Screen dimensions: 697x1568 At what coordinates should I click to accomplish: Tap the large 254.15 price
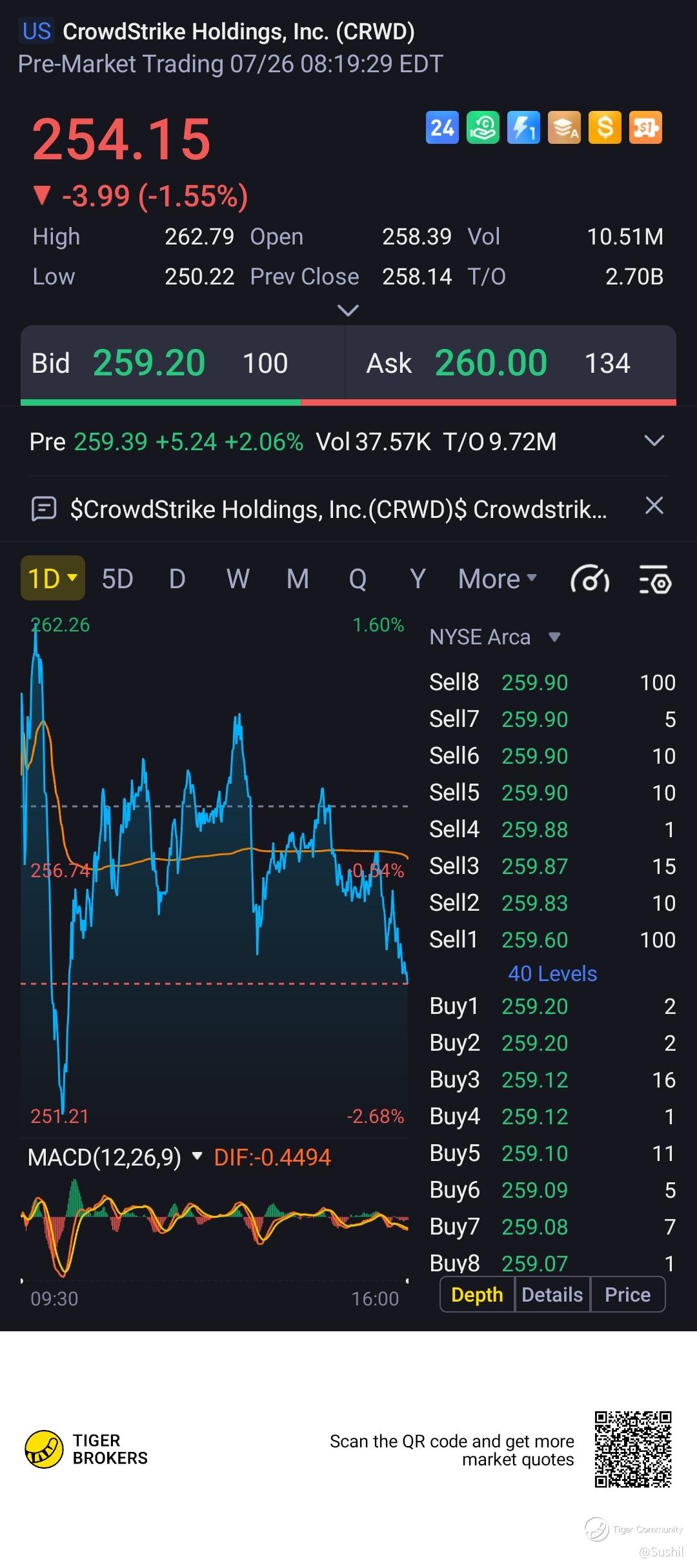click(x=121, y=139)
